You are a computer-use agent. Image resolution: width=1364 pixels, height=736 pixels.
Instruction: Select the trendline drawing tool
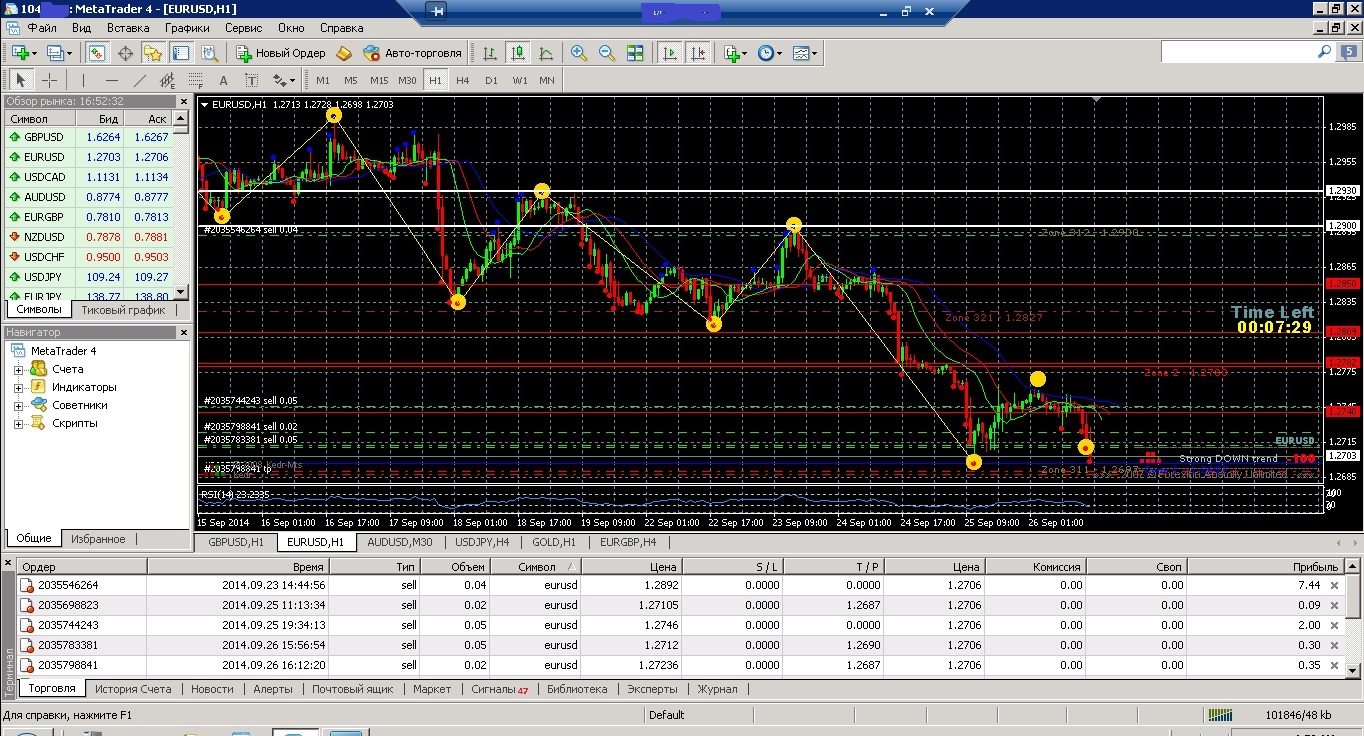pos(140,80)
